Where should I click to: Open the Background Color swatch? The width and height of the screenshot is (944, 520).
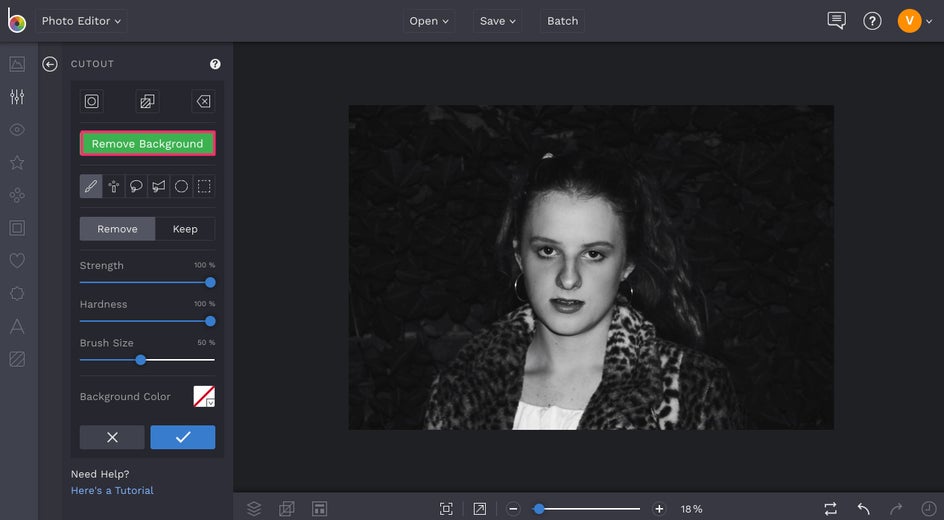[204, 397]
